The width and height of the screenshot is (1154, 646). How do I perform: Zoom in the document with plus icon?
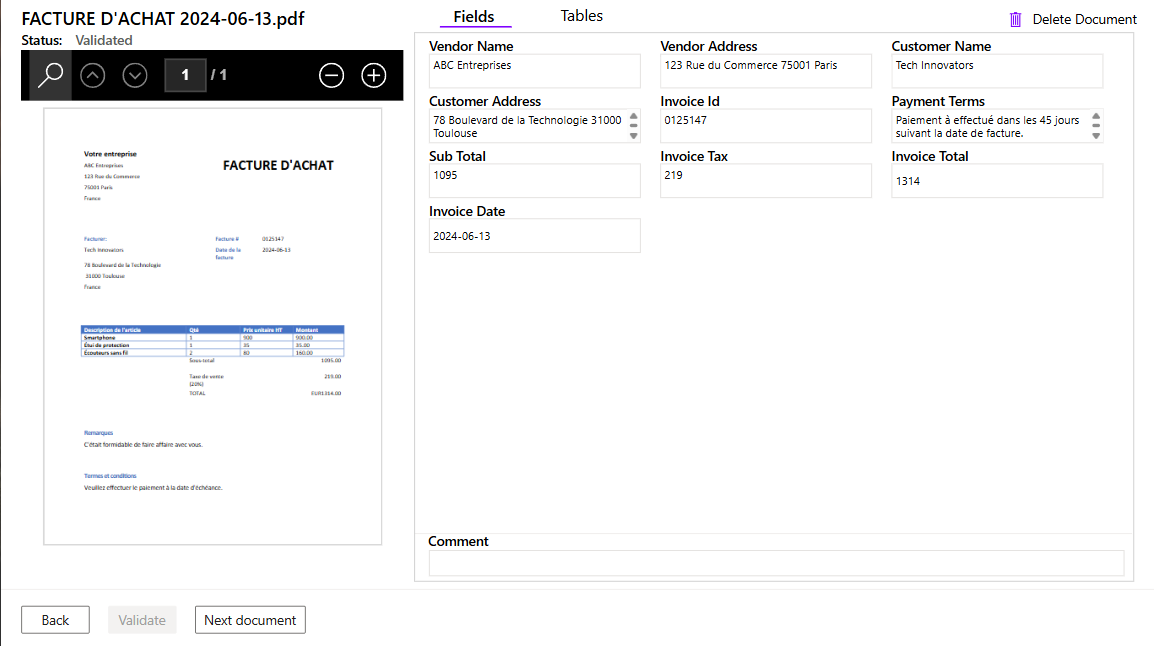click(374, 75)
